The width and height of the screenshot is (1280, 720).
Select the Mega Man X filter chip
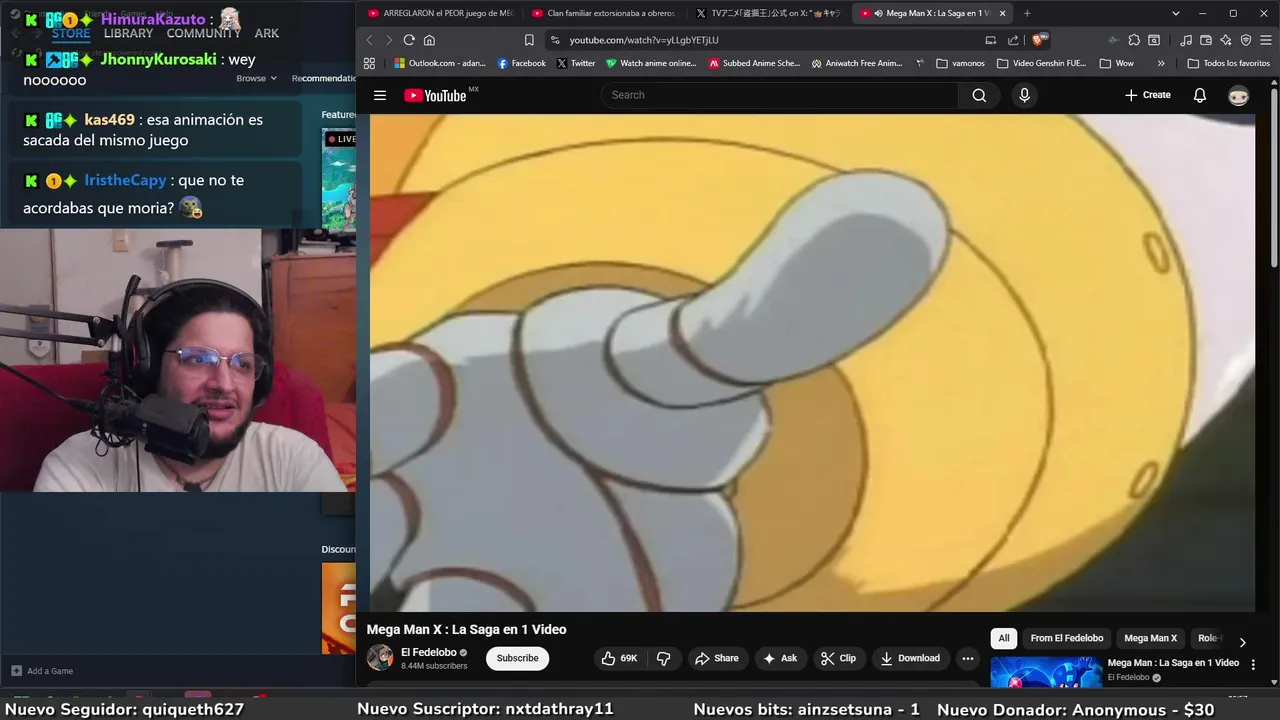click(1150, 638)
